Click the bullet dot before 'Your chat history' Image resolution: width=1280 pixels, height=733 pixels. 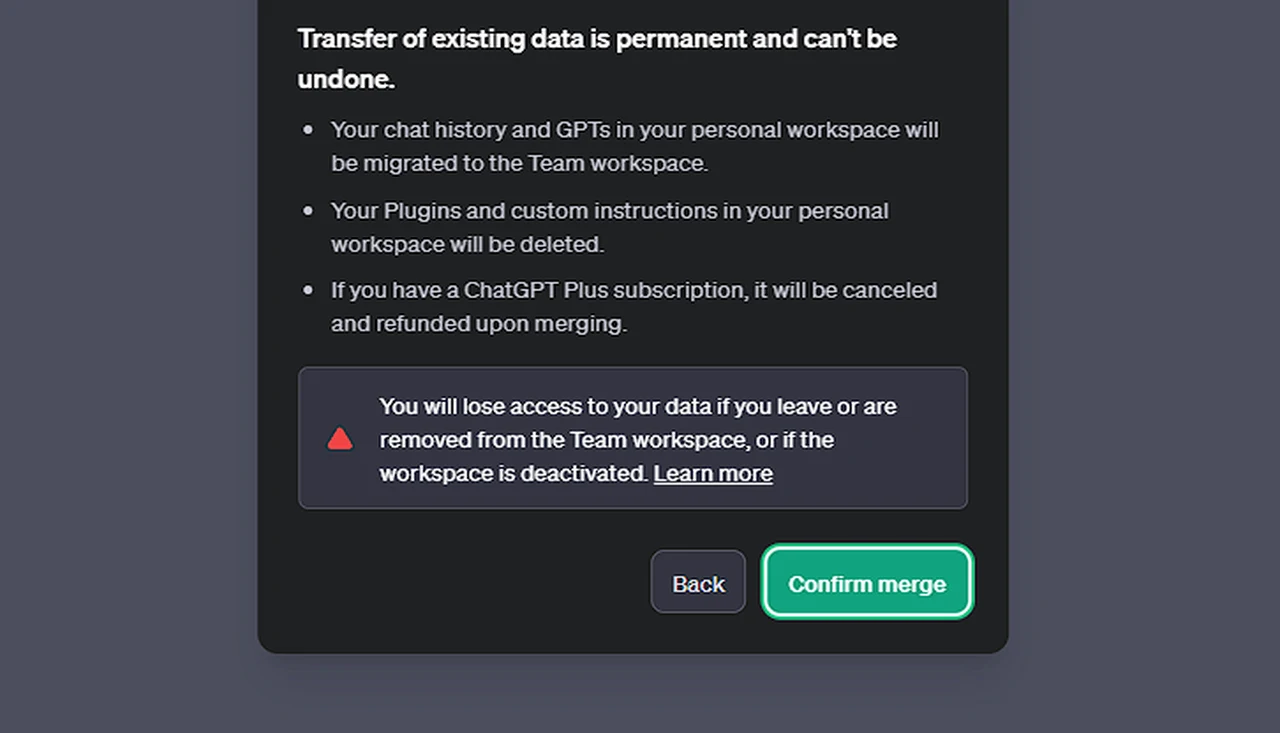tap(309, 130)
